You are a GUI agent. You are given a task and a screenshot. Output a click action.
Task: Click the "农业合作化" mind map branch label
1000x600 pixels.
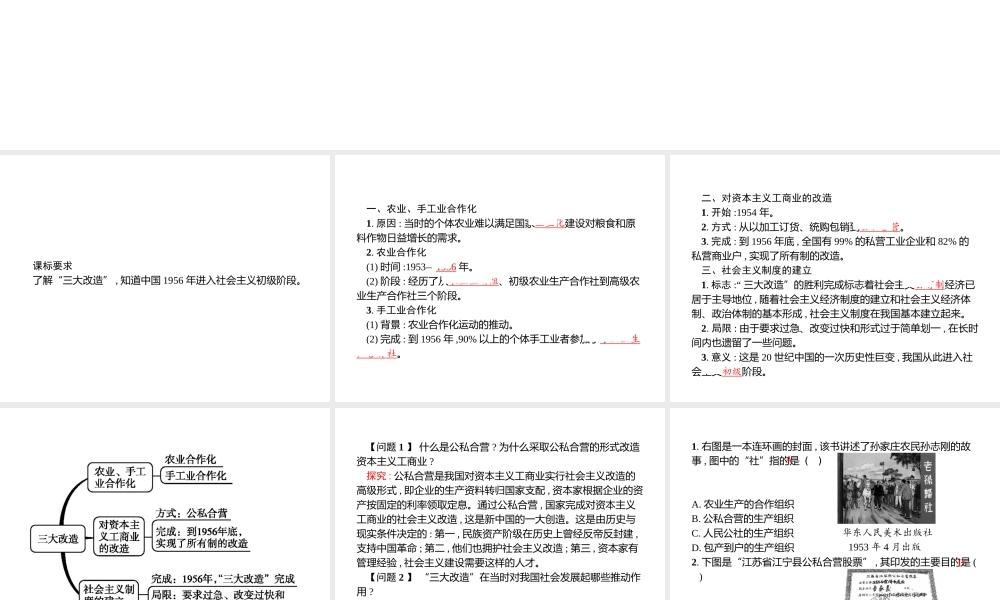(x=190, y=459)
